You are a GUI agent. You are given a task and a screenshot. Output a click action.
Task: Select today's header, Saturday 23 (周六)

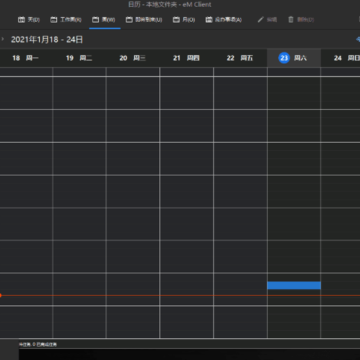pyautogui.click(x=294, y=58)
